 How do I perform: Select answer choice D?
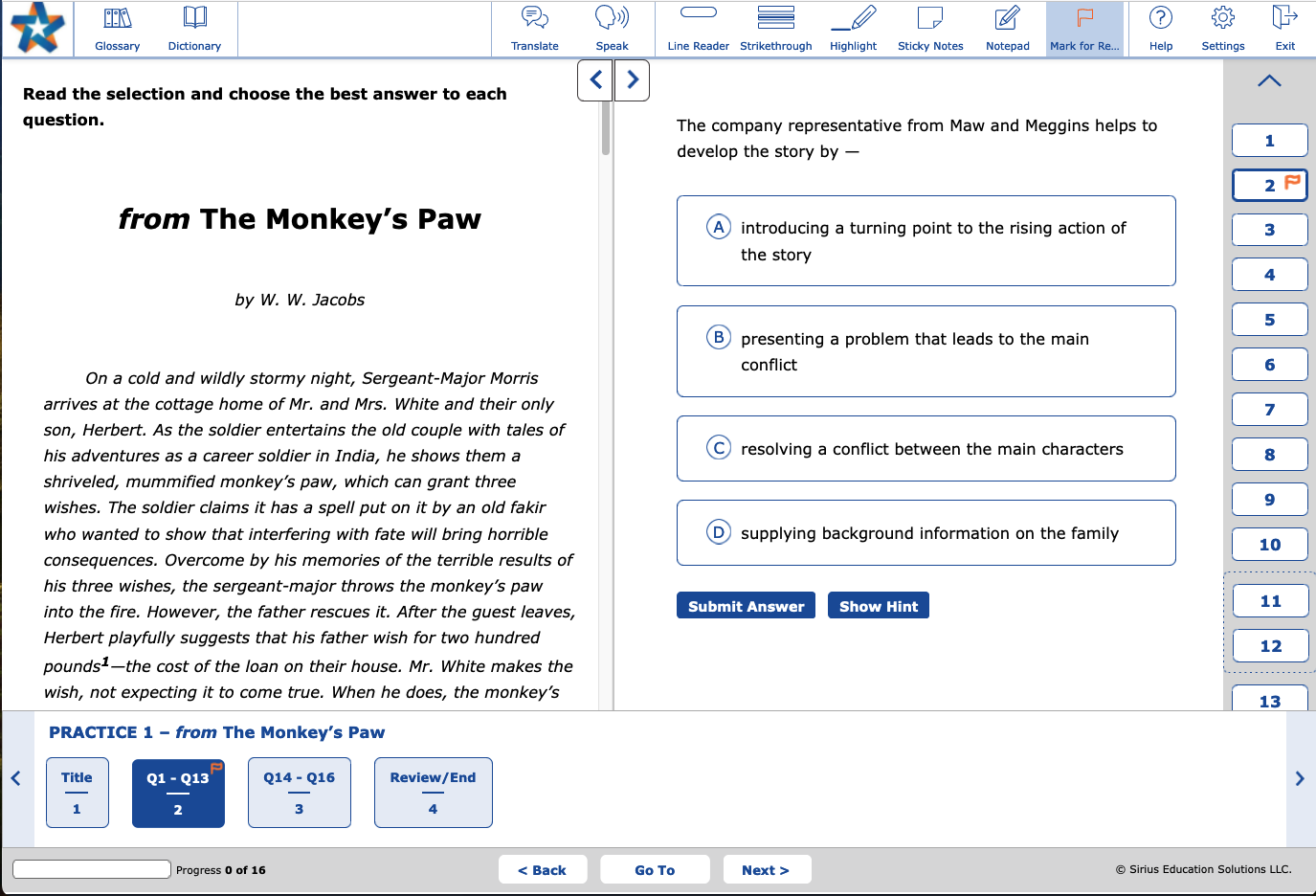926,532
